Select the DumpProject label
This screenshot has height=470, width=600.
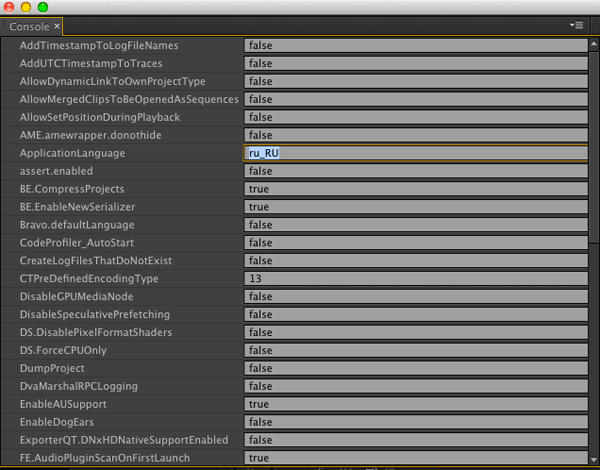pyautogui.click(x=52, y=369)
